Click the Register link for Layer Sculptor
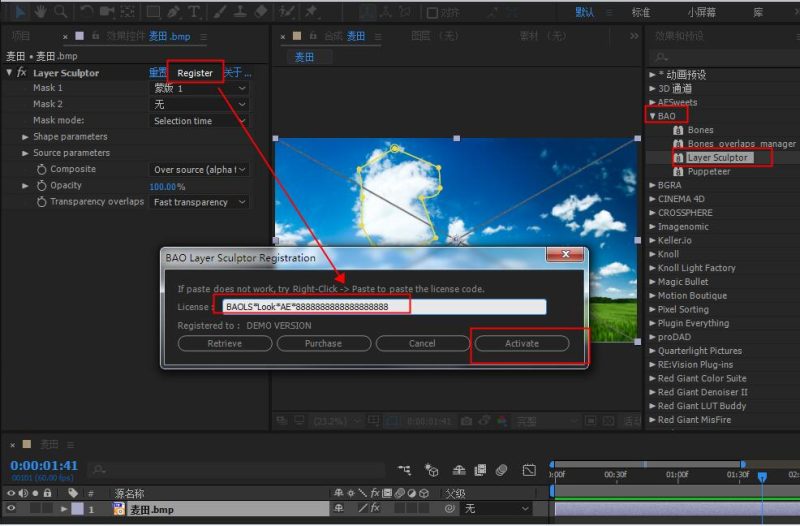This screenshot has height=526, width=800. pos(195,73)
